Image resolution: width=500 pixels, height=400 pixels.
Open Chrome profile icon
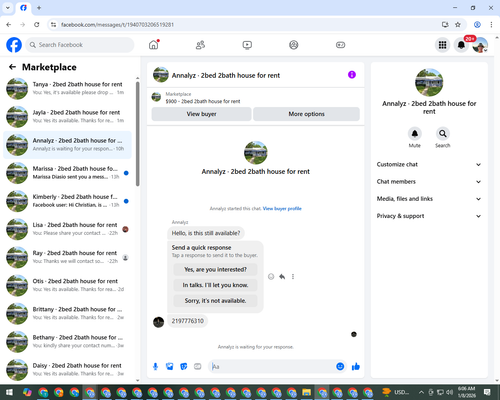click(477, 25)
